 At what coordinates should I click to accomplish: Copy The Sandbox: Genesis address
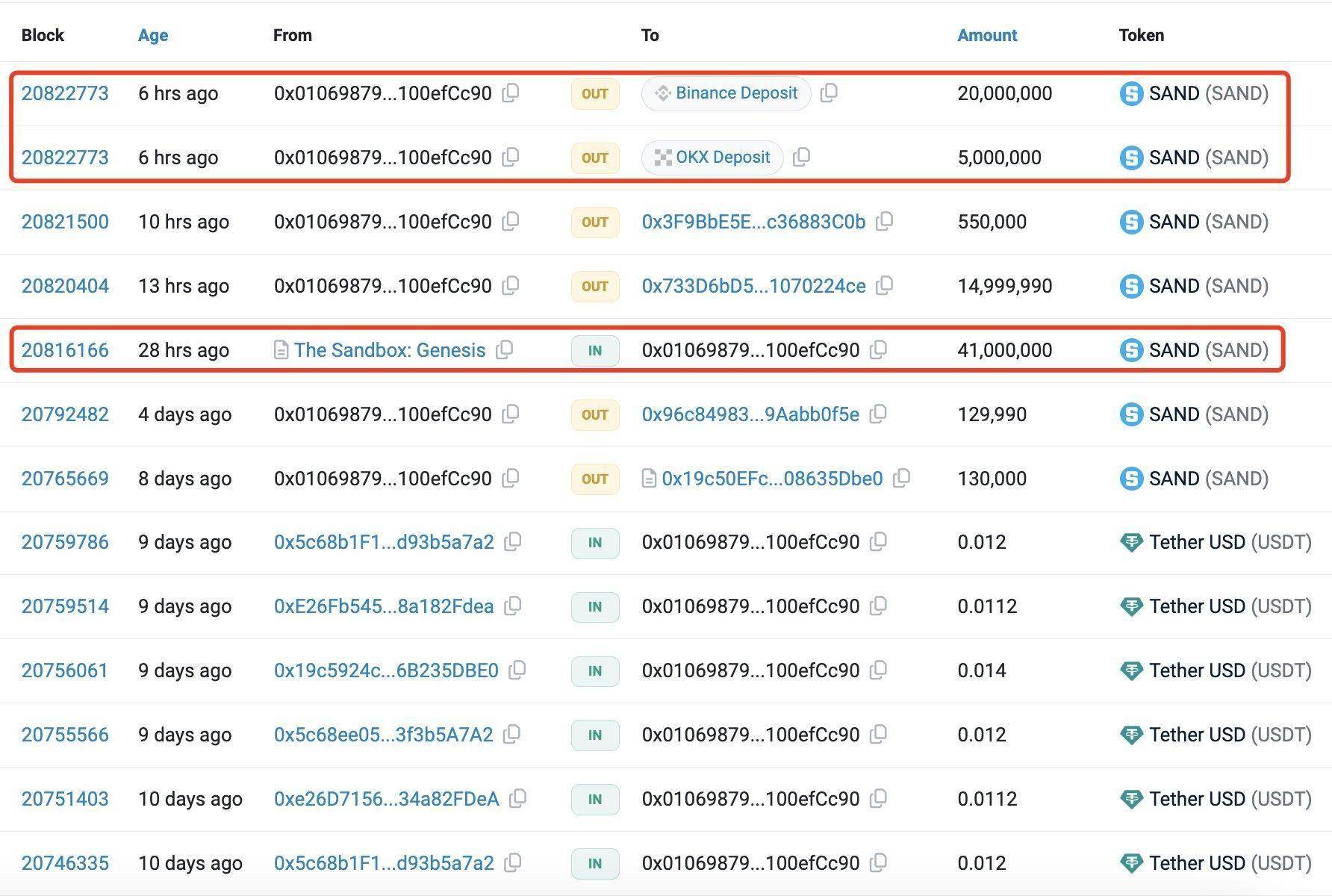505,350
